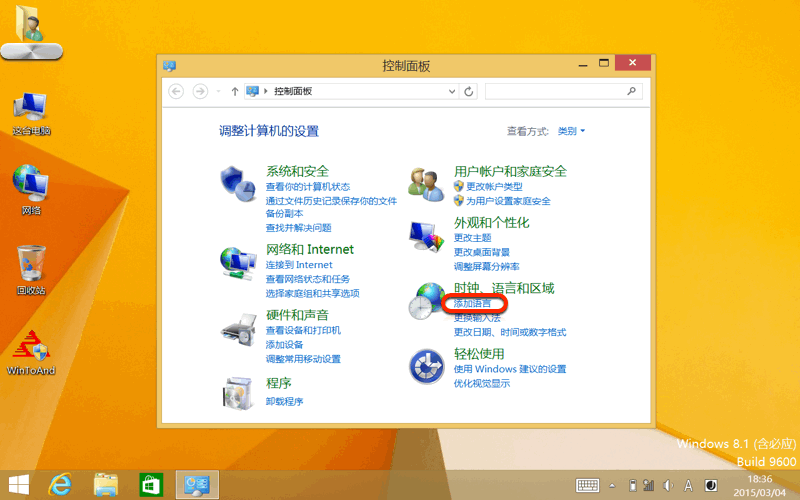The height and width of the screenshot is (500, 800).
Task: Open the 卸载程序 (uninstall program) link
Action: point(284,401)
